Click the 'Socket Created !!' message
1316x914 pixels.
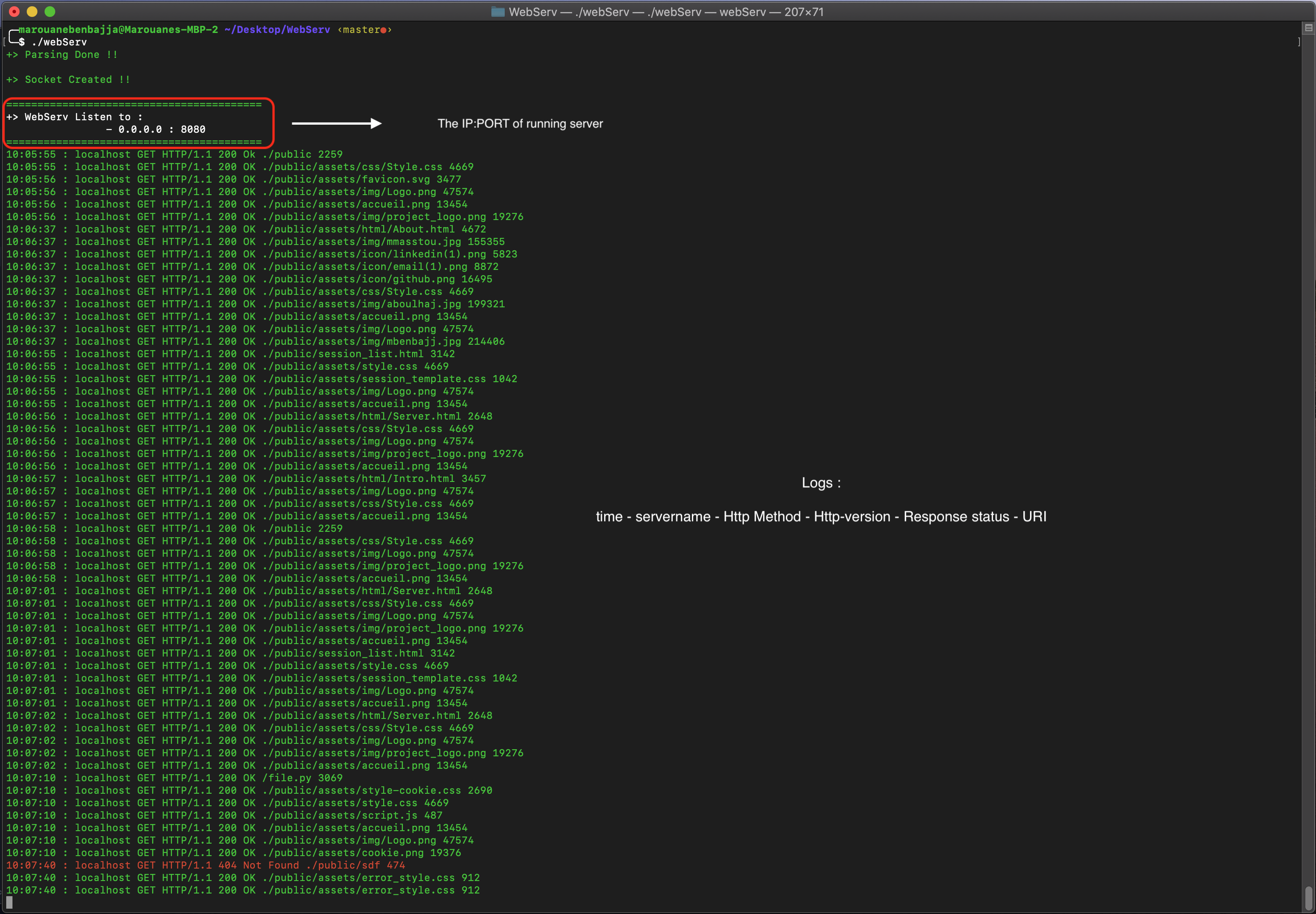(x=78, y=80)
